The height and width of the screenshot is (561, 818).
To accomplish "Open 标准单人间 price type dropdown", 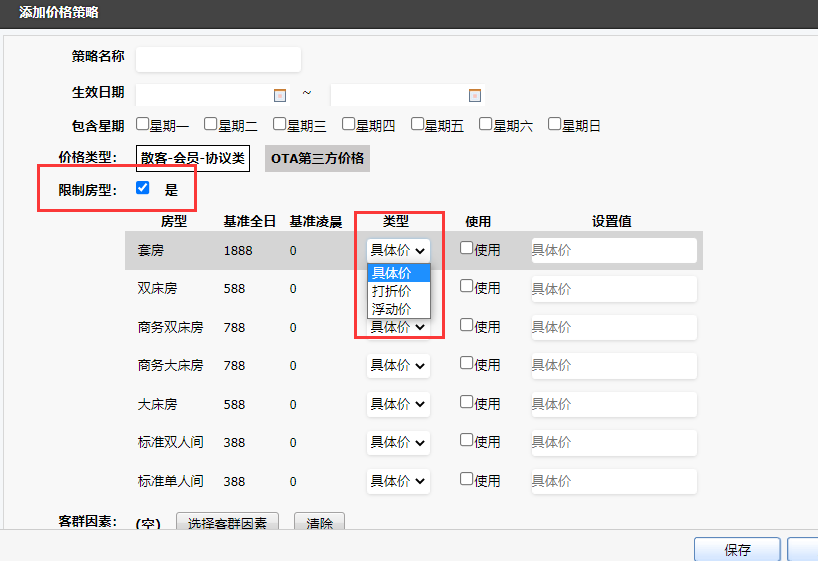I will (x=398, y=481).
